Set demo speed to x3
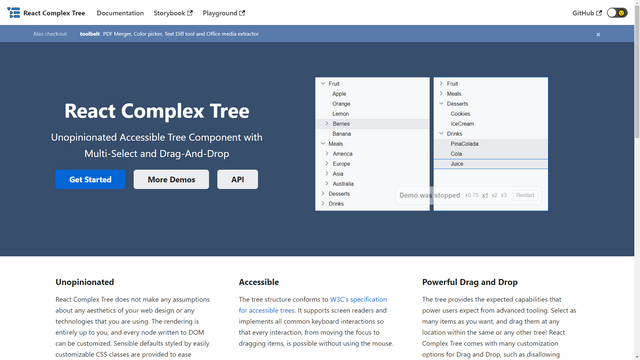The image size is (640, 360). click(x=504, y=195)
